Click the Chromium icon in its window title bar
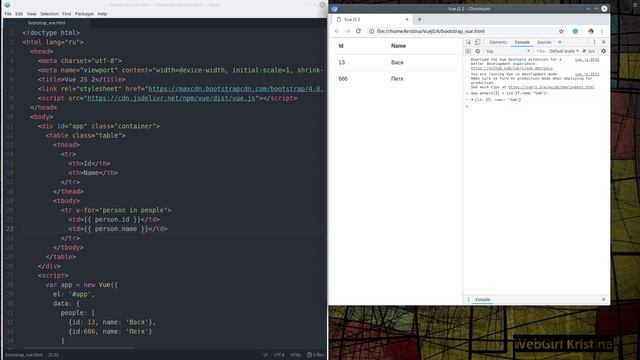Image resolution: width=640 pixels, height=360 pixels. 334,9
